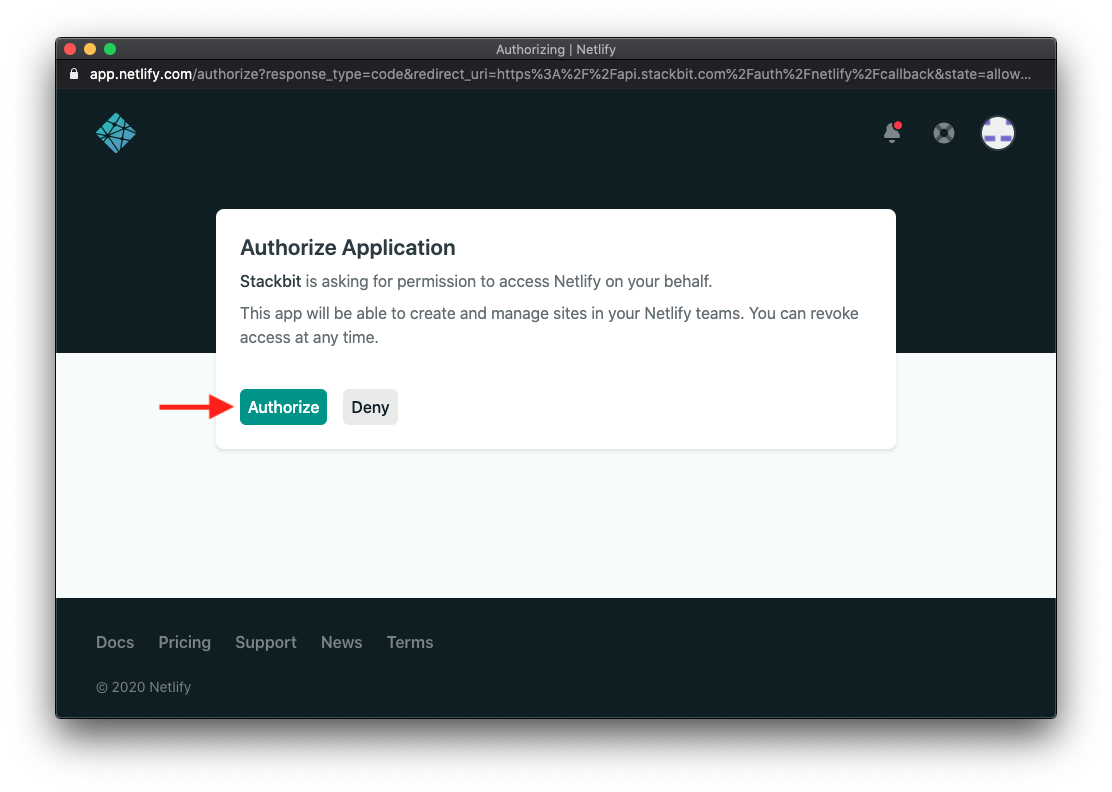
Task: Click the © 2020 Netlify copyright text
Action: click(143, 687)
